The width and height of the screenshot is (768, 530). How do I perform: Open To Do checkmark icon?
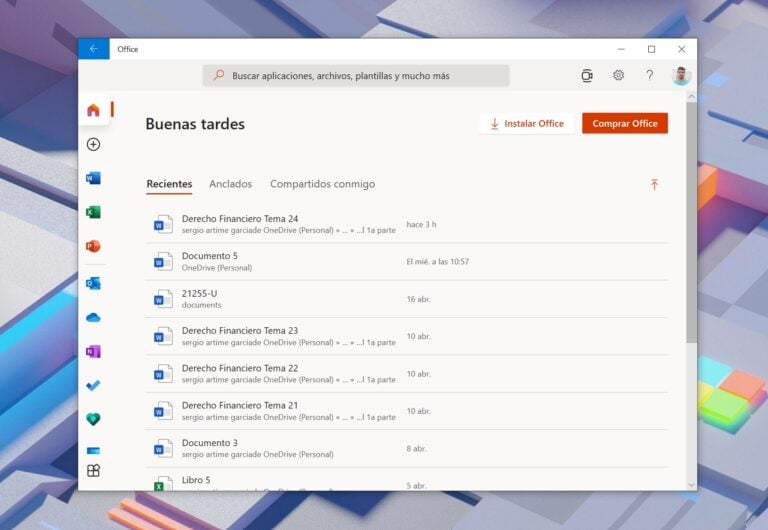click(93, 385)
